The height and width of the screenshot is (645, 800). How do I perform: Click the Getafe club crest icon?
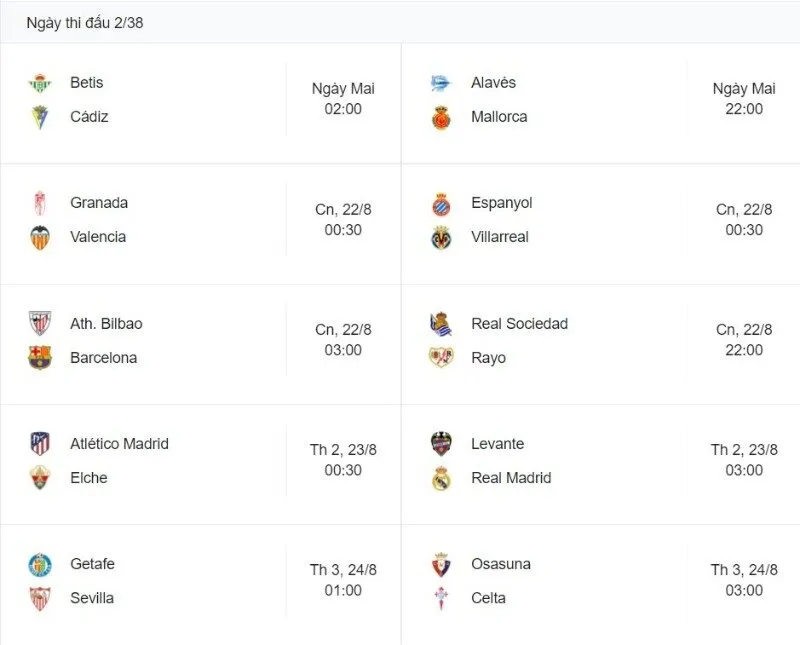pyautogui.click(x=39, y=564)
